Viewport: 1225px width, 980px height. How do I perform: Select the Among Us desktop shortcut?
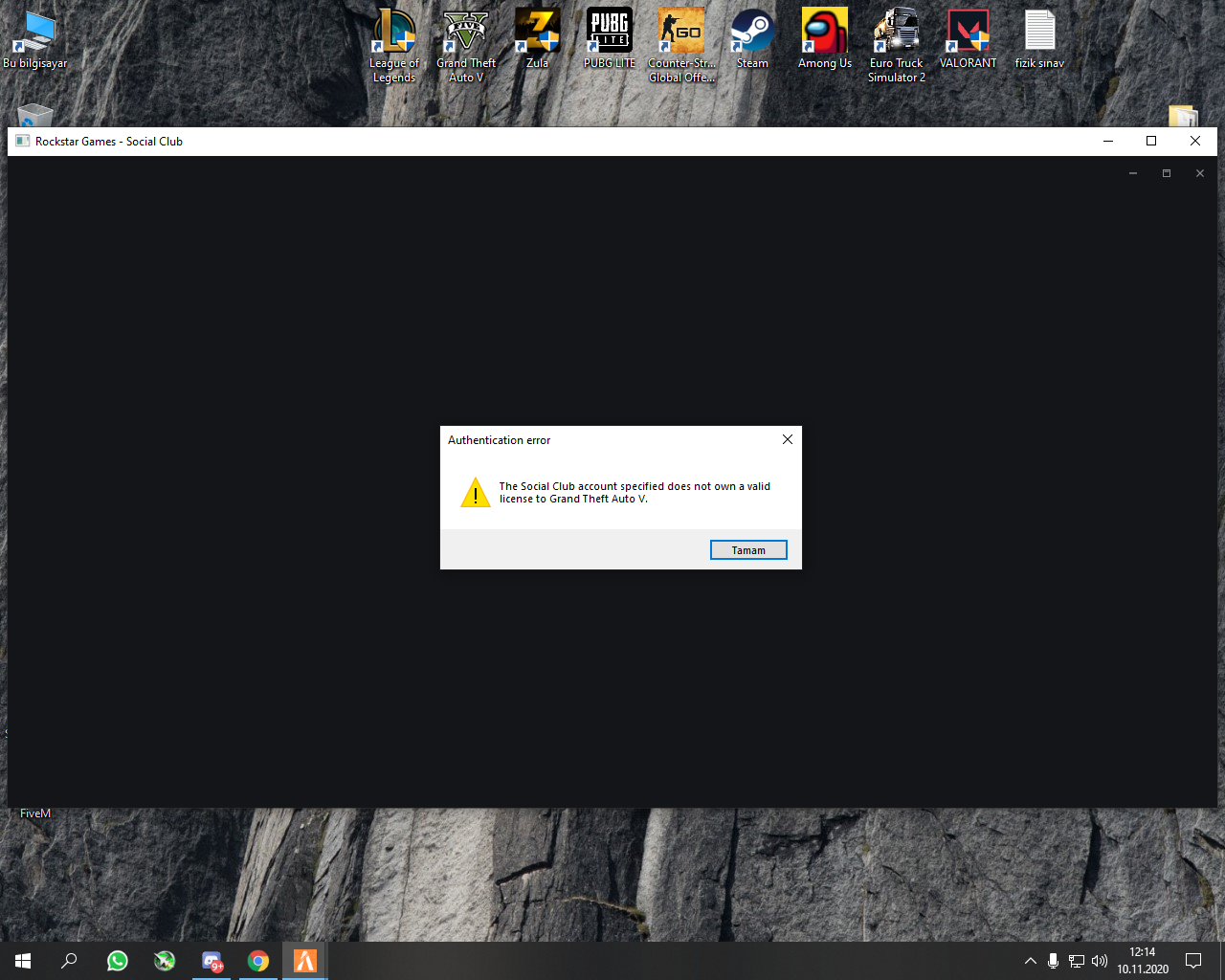[x=825, y=38]
